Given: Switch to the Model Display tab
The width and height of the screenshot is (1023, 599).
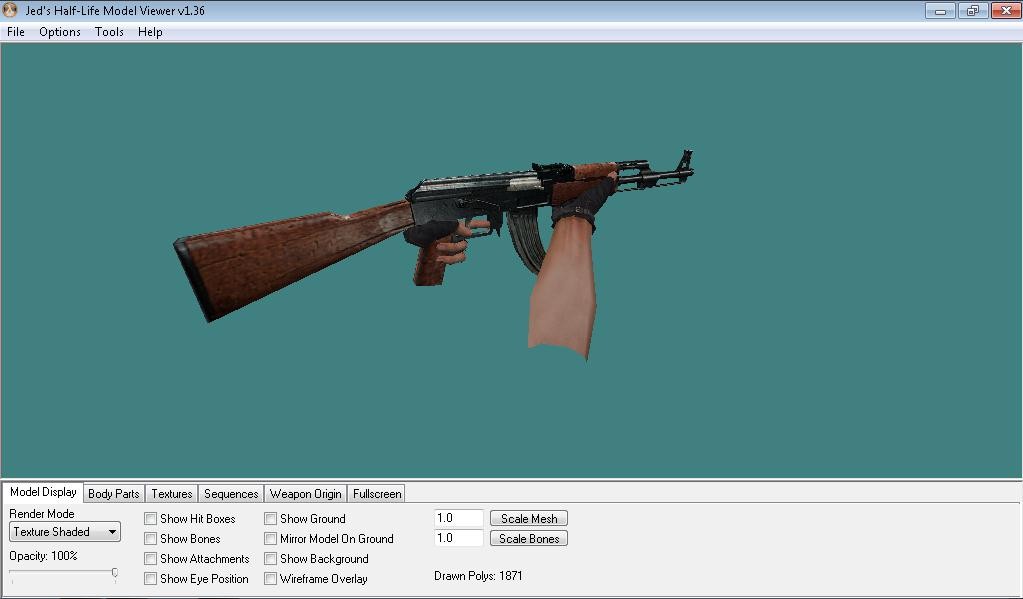Looking at the screenshot, I should point(43,492).
